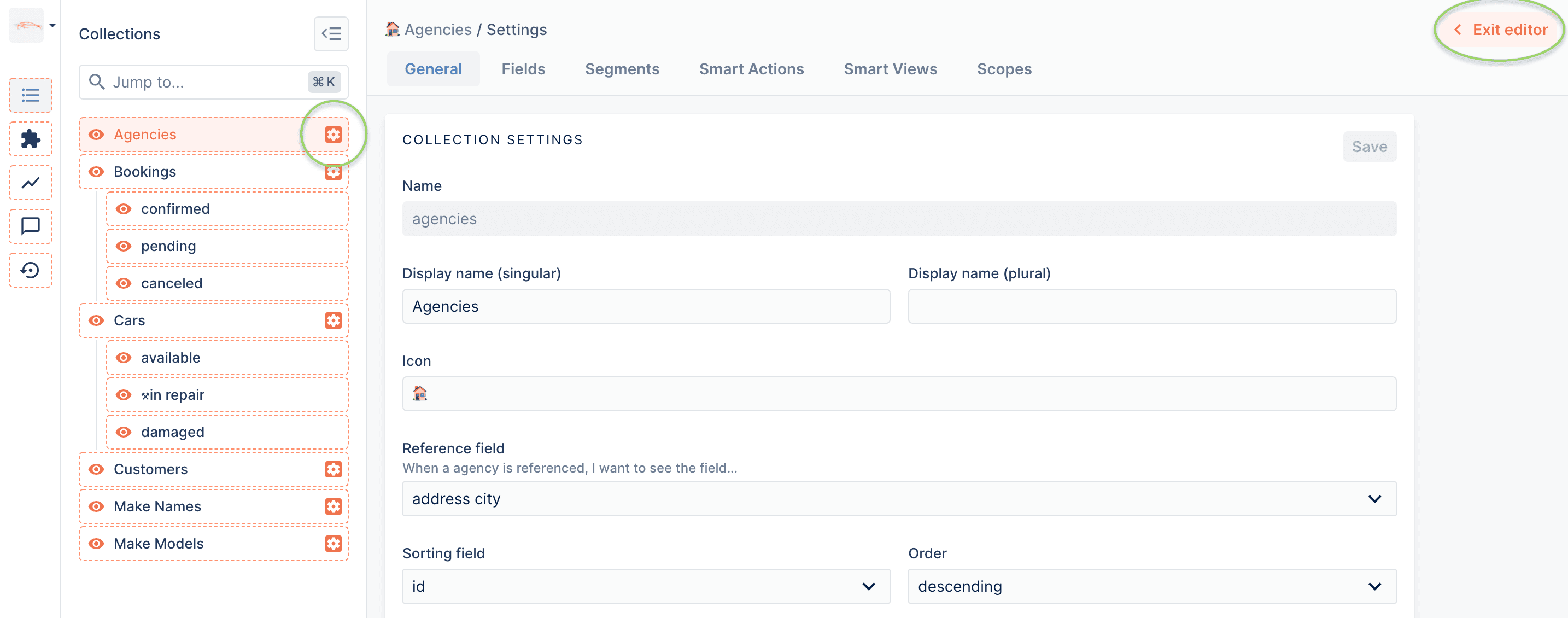Open the Data list icon in sidebar

[x=31, y=95]
